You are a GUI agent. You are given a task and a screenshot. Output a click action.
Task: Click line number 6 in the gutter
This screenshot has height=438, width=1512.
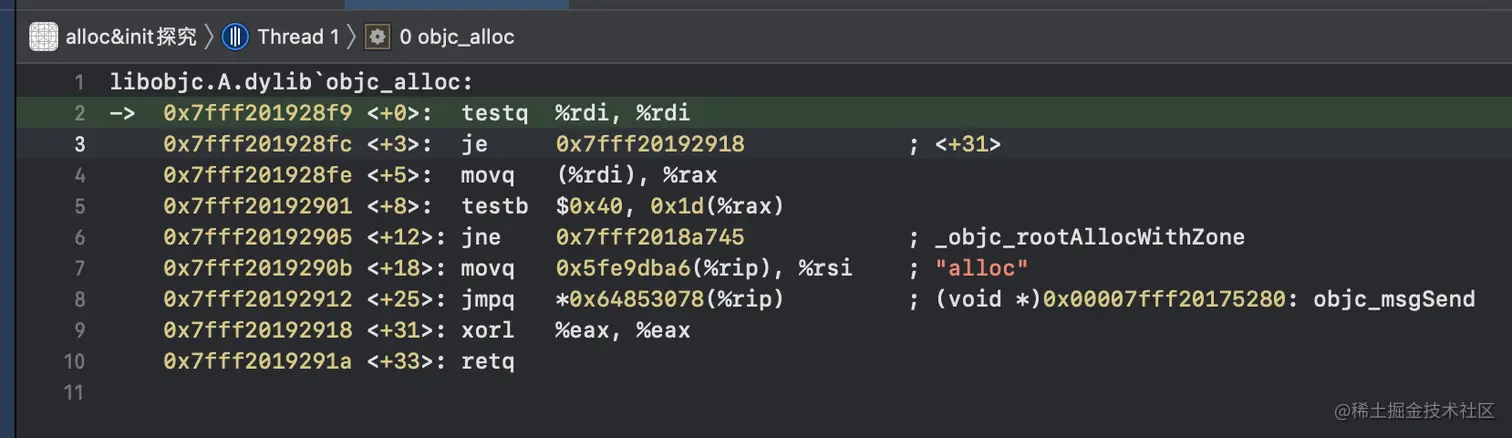[x=80, y=237]
